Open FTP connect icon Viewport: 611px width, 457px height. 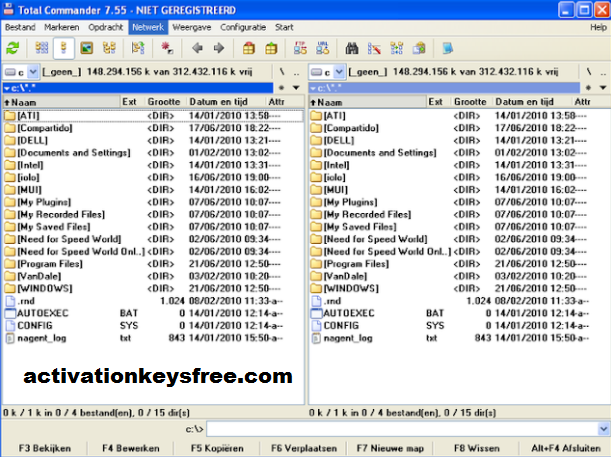pos(300,48)
